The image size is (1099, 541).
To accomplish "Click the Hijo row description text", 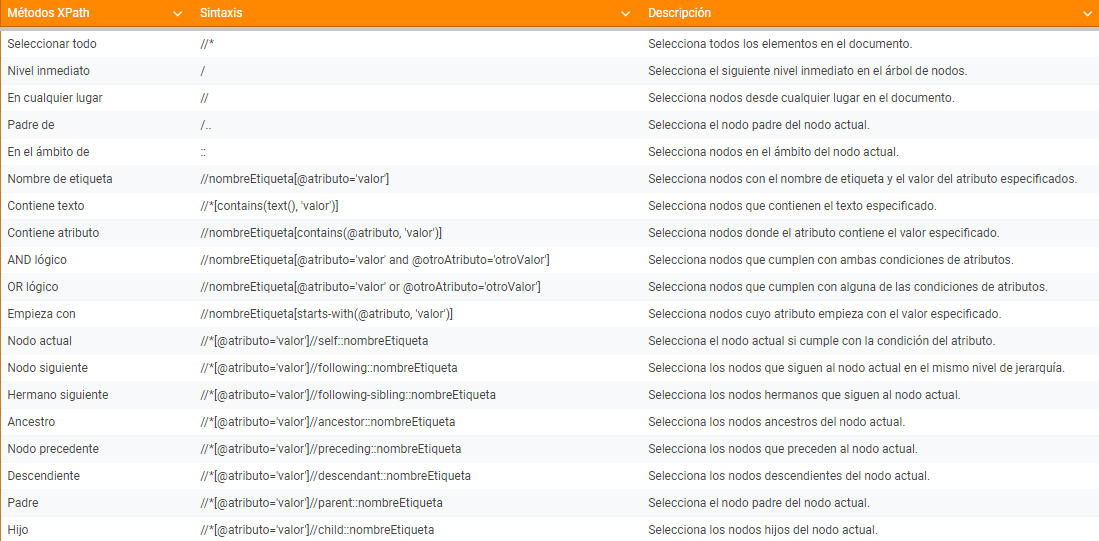I will click(762, 530).
